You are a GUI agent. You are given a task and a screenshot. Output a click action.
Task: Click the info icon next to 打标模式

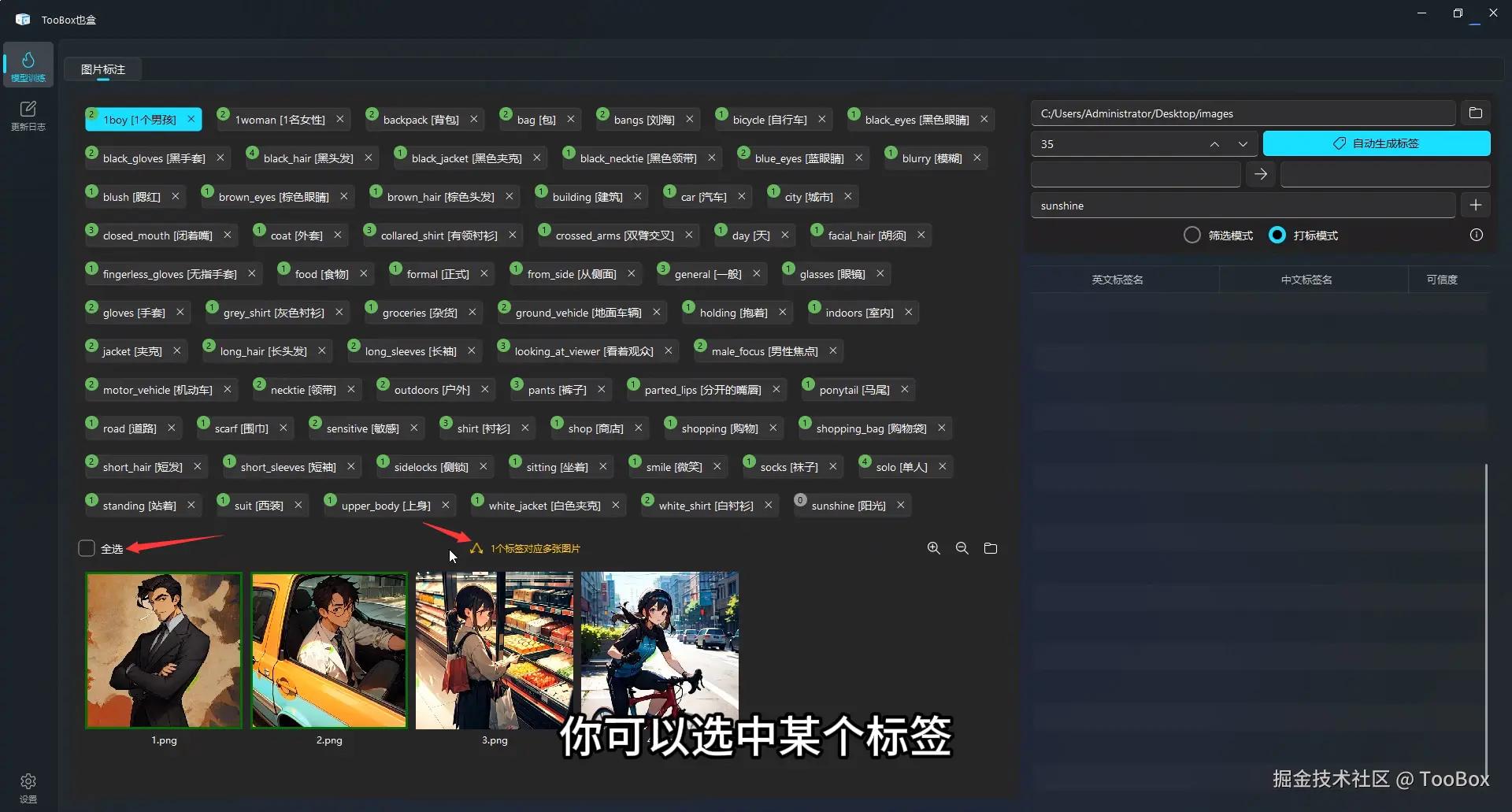[x=1476, y=235]
